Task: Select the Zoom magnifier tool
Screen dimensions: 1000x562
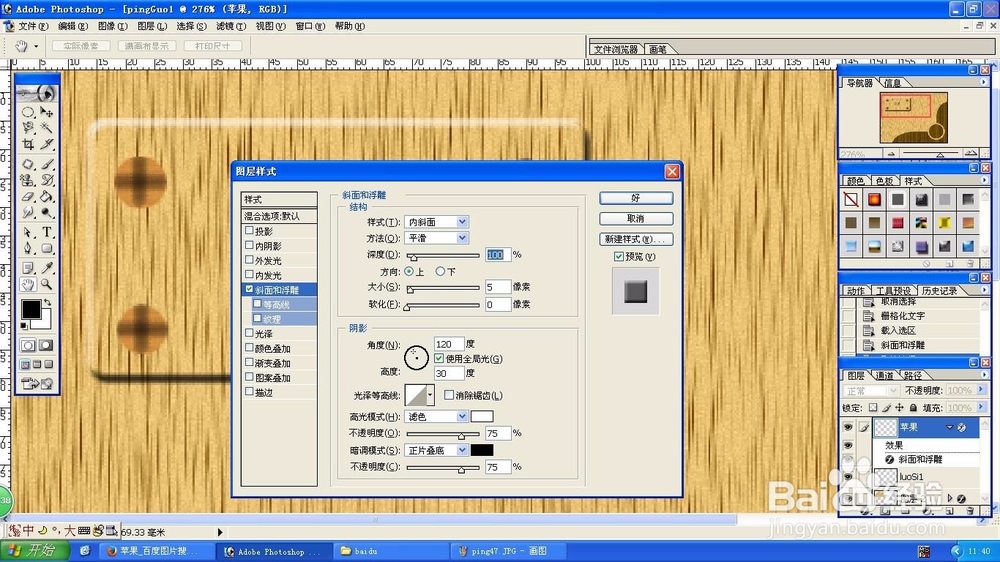Action: point(47,285)
